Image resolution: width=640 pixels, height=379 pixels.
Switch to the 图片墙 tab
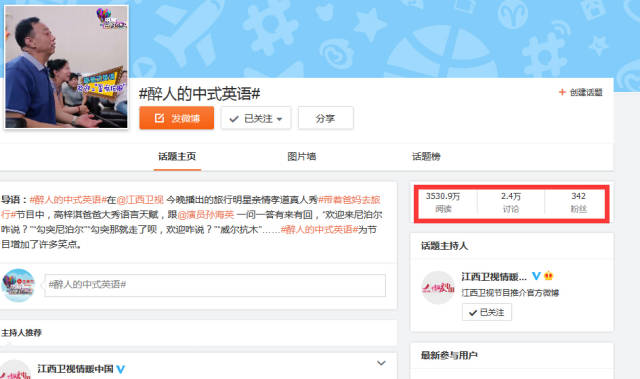[x=302, y=156]
